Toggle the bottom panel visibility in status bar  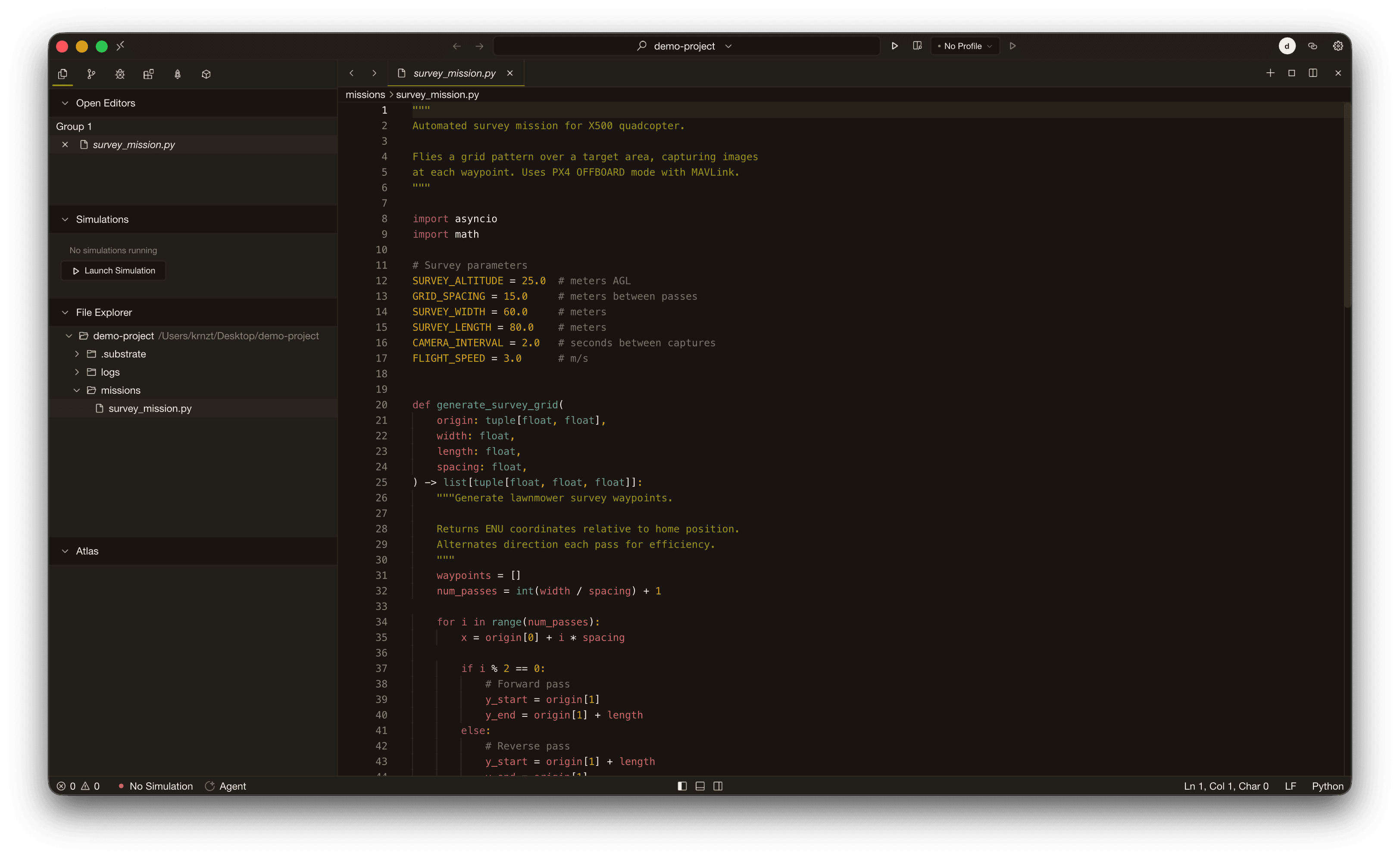point(700,786)
